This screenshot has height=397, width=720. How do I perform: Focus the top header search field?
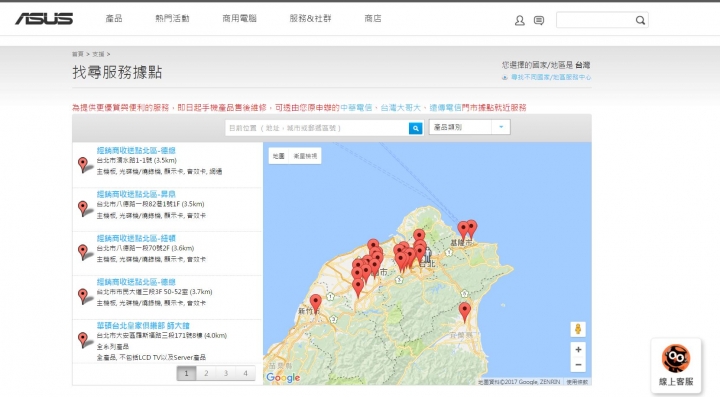point(596,20)
